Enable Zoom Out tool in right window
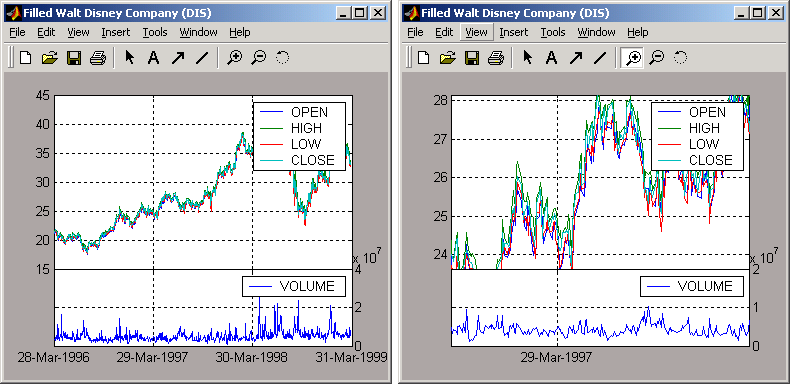790x384 pixels. click(656, 58)
